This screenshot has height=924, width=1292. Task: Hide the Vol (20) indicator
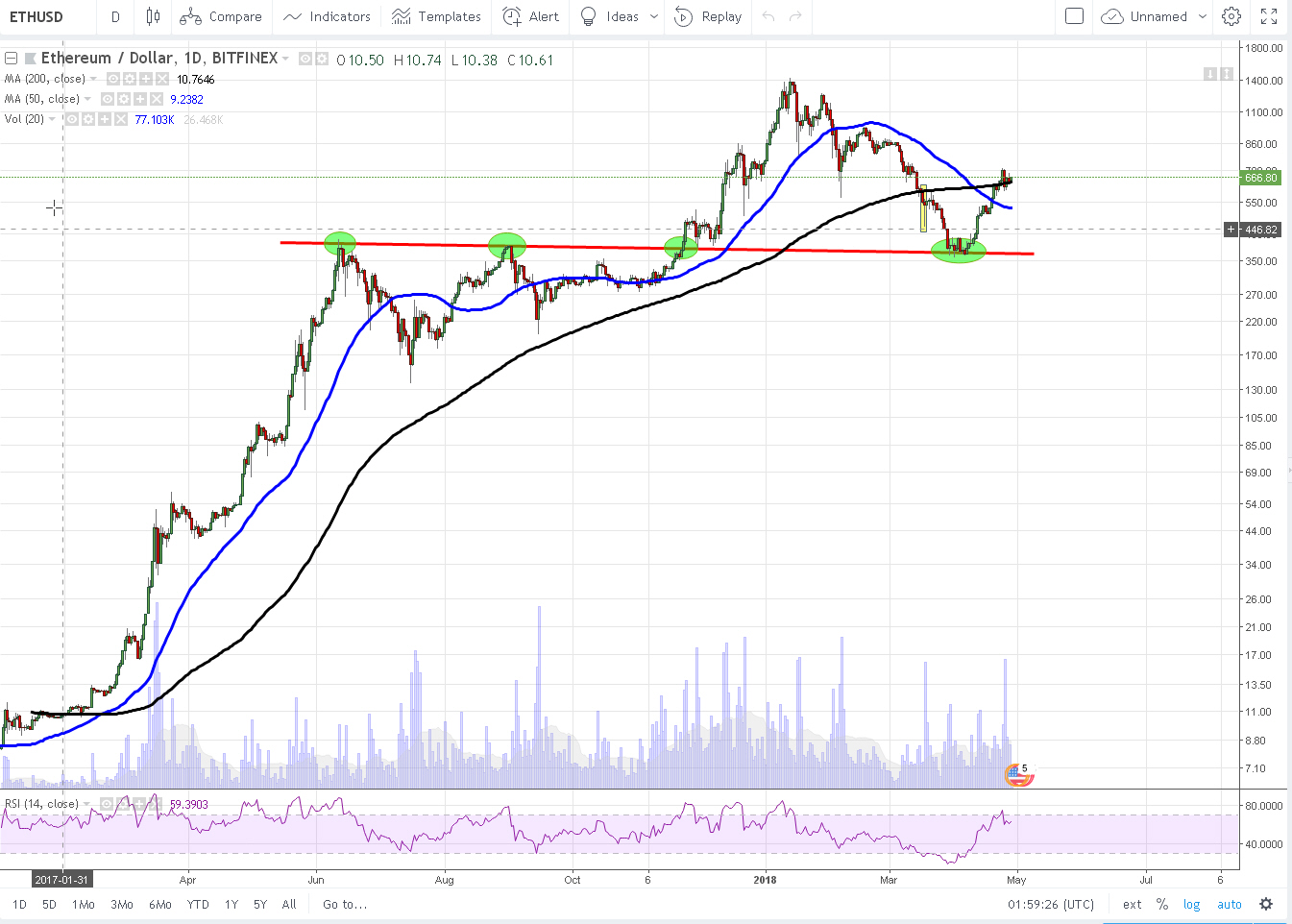[72, 119]
